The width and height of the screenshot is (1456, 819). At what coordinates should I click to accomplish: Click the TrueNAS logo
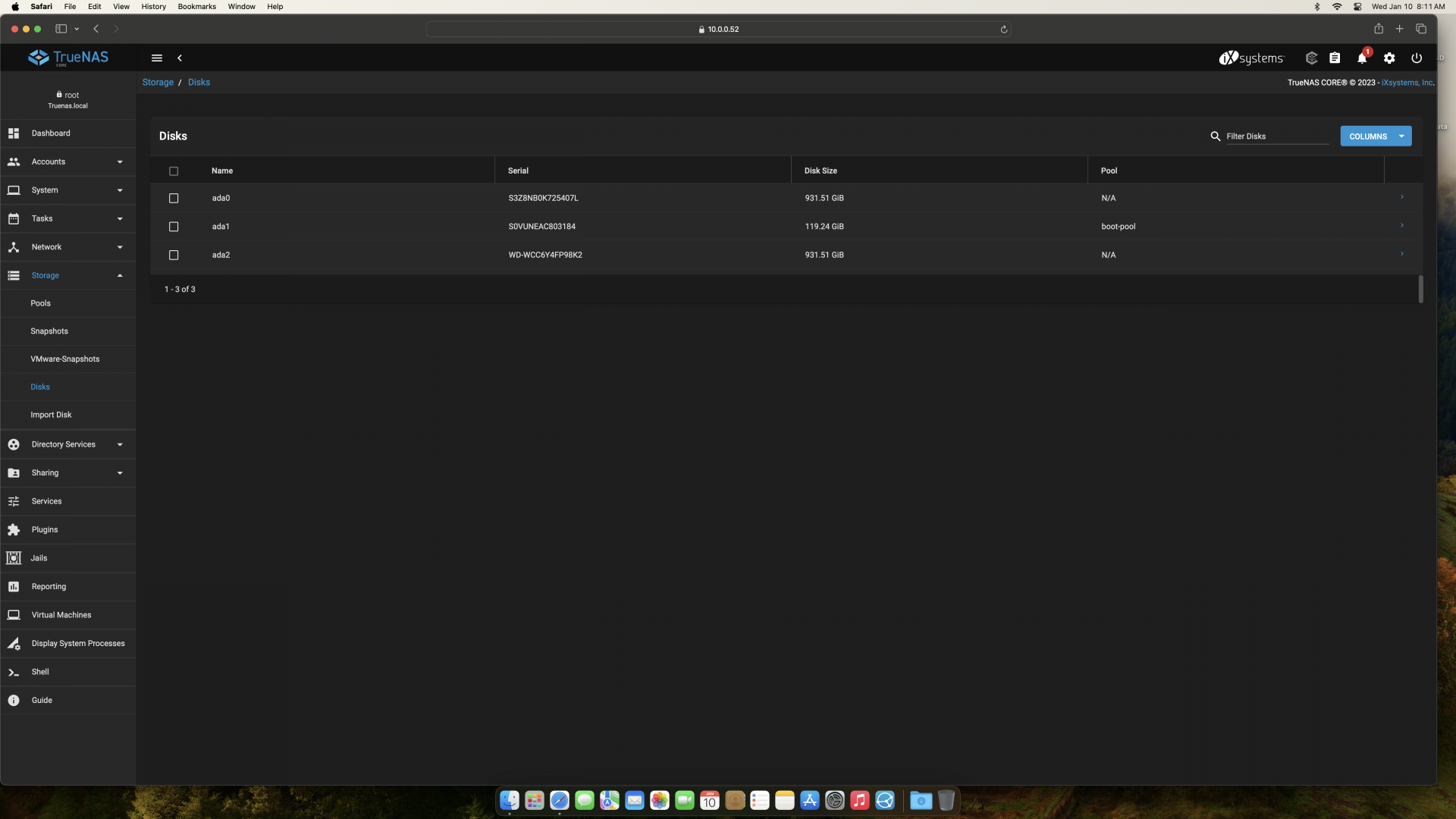(68, 58)
